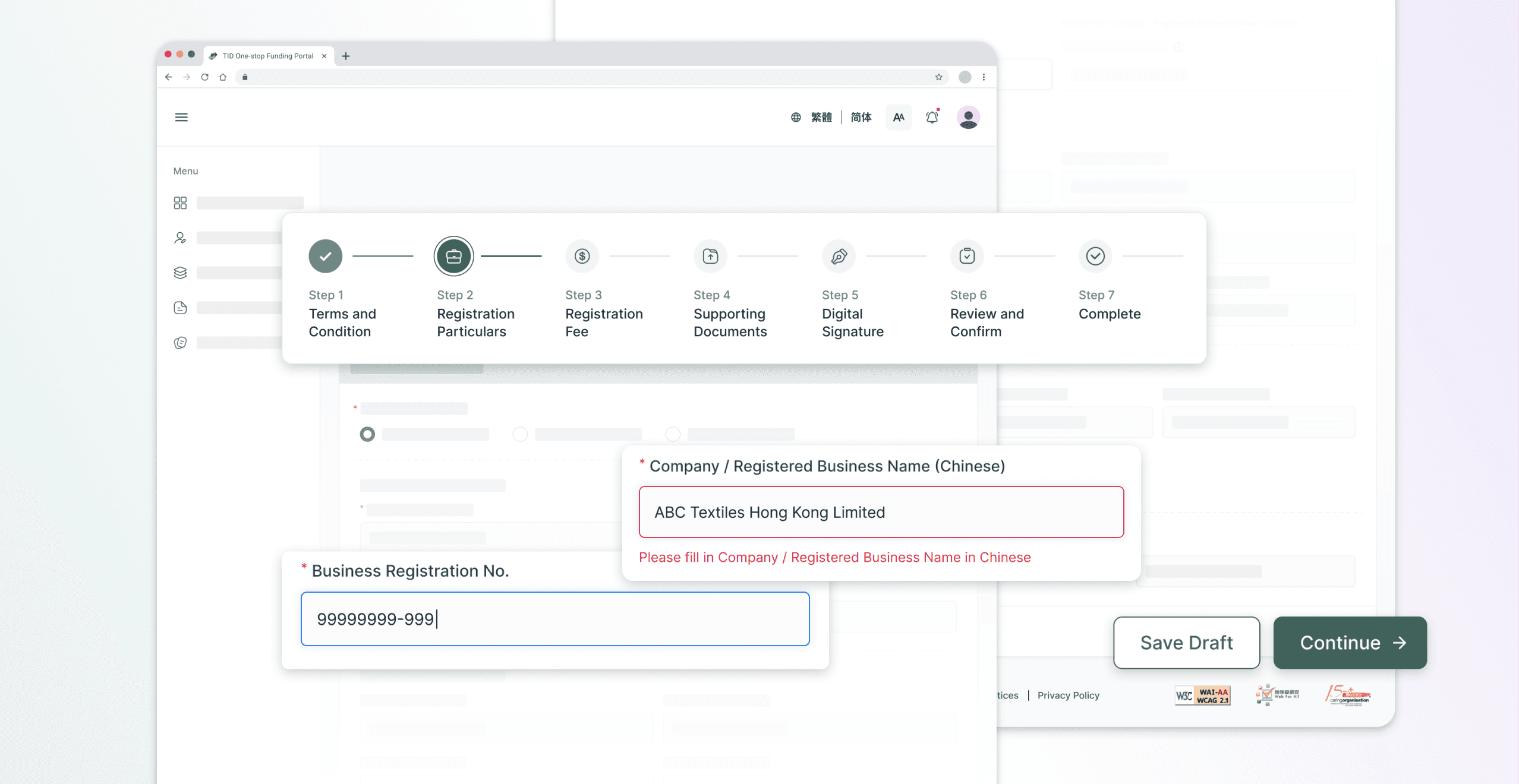This screenshot has width=1519, height=784.
Task: Click the Step 3 Registration Fee dollar icon
Action: [582, 256]
